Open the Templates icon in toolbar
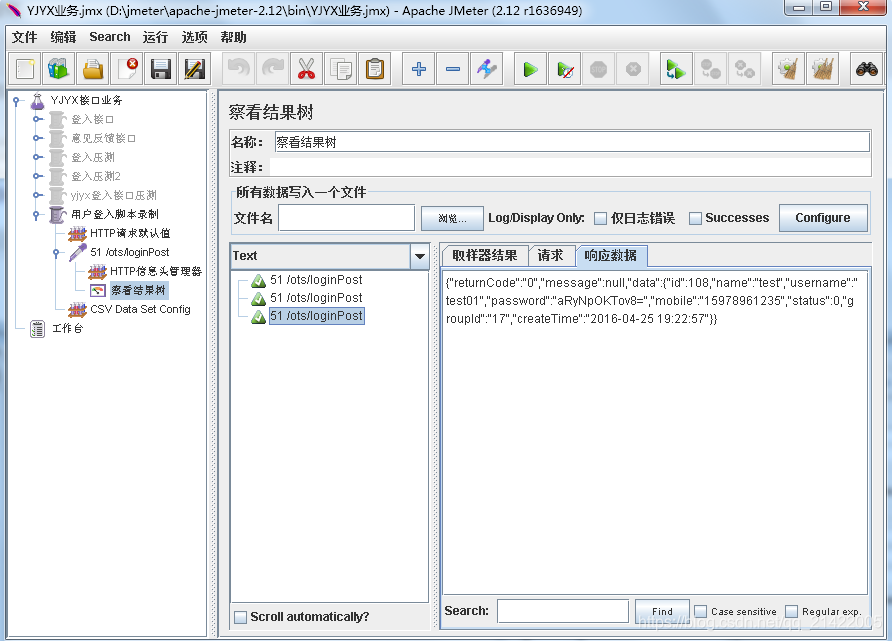Image resolution: width=892 pixels, height=641 pixels. [59, 69]
